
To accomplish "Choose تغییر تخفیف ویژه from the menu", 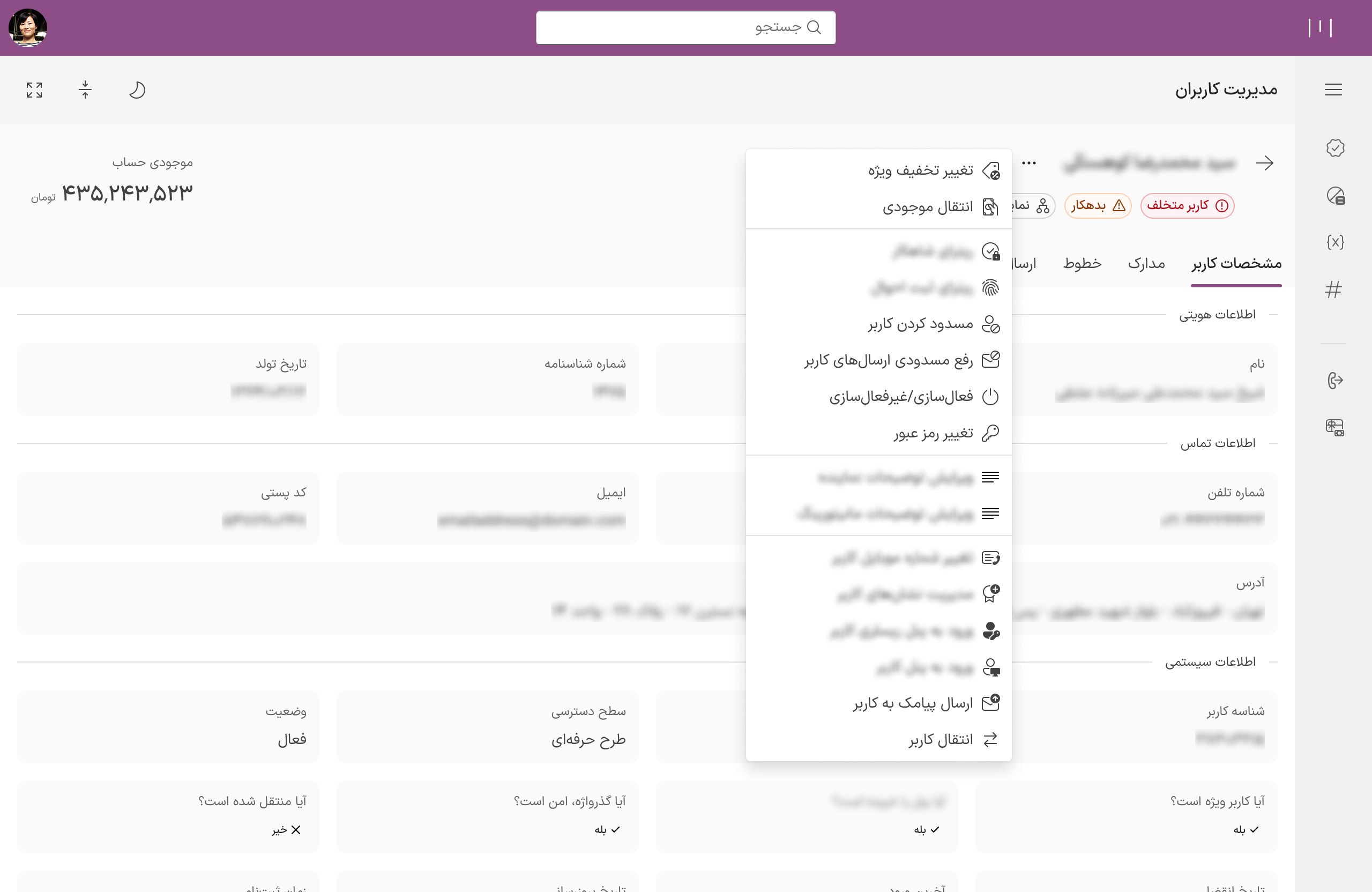I will point(878,170).
